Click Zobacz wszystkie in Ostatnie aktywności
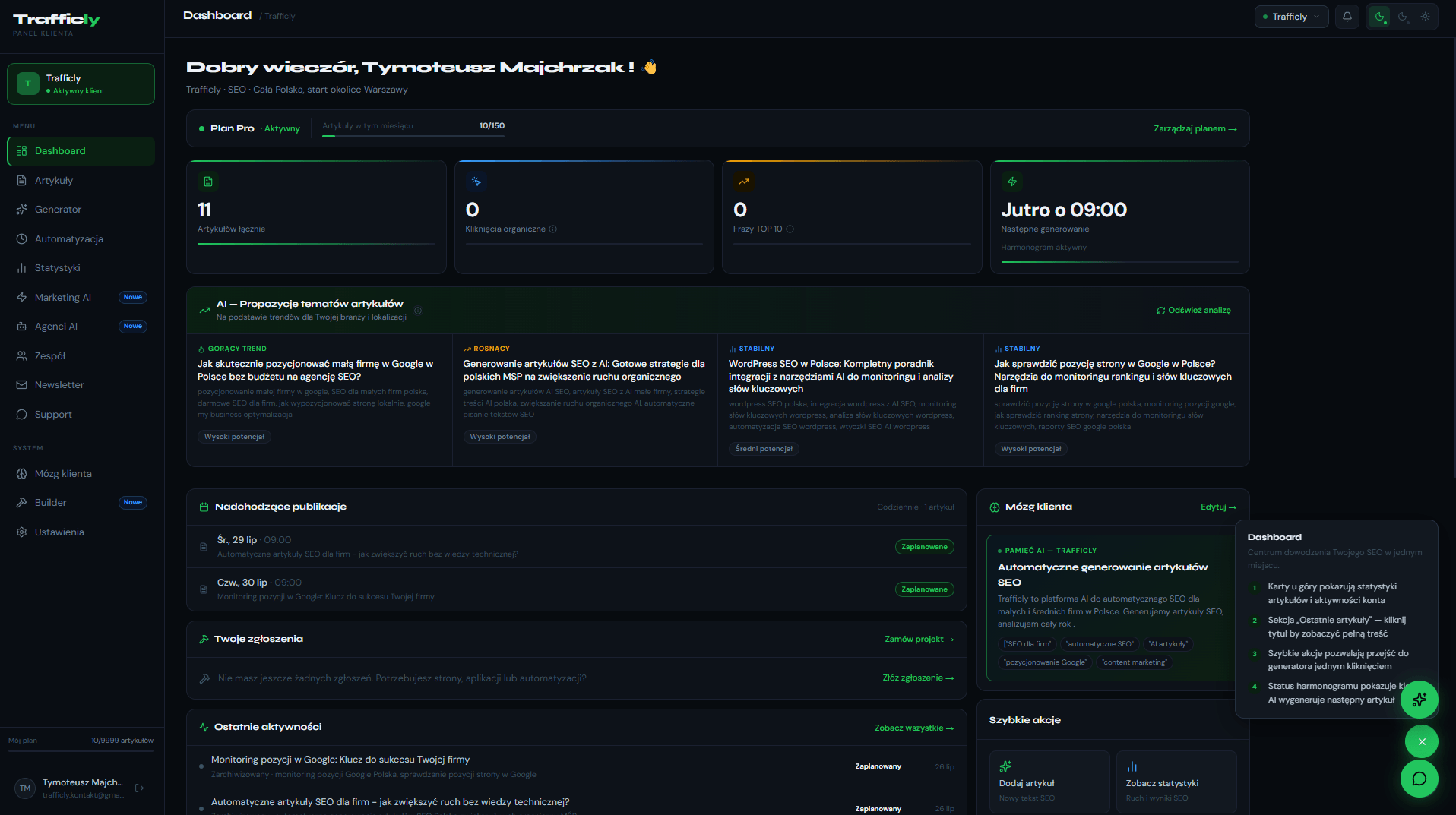 click(x=913, y=728)
